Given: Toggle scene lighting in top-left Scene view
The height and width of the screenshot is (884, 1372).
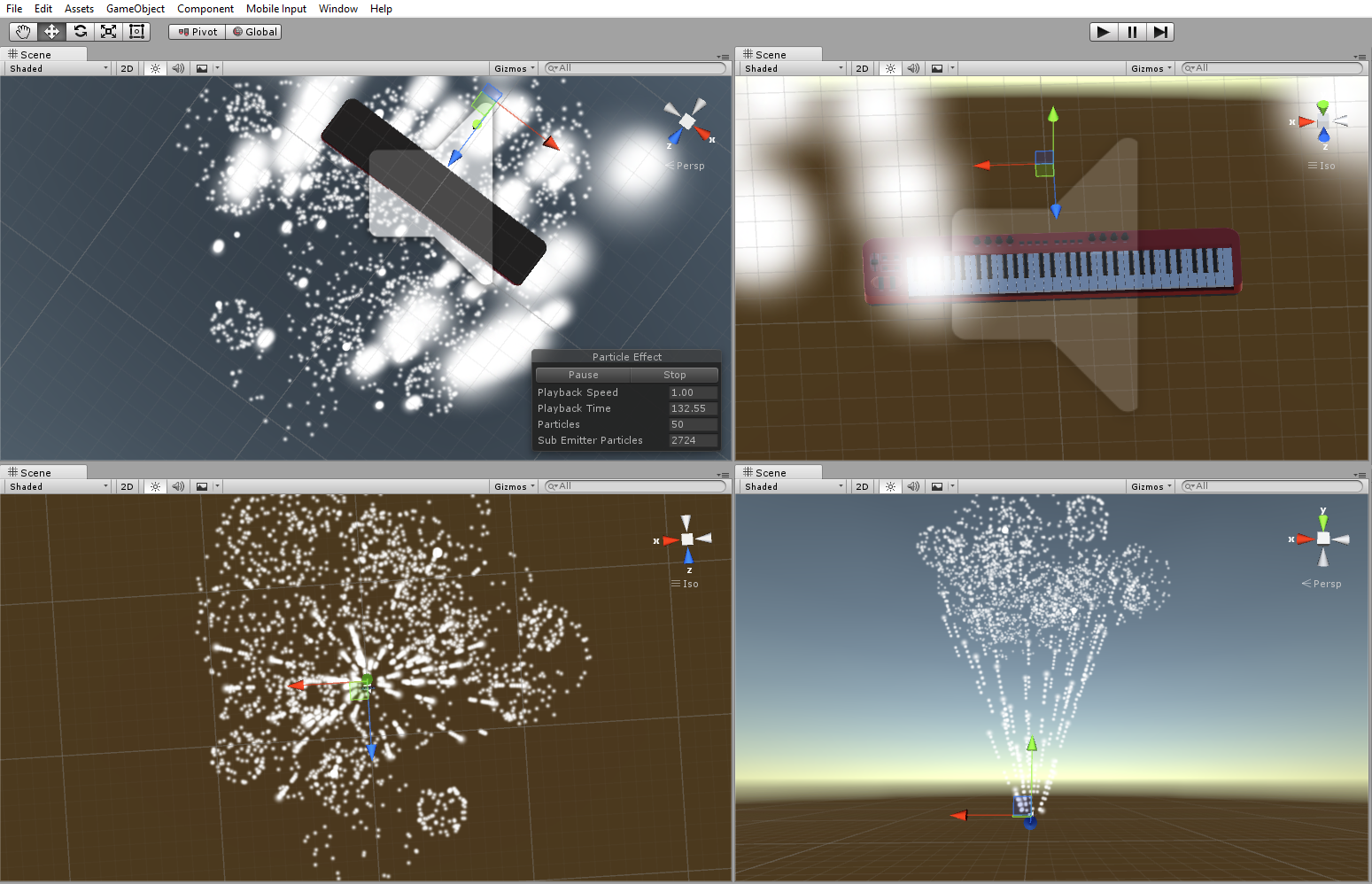Looking at the screenshot, I should tap(155, 68).
